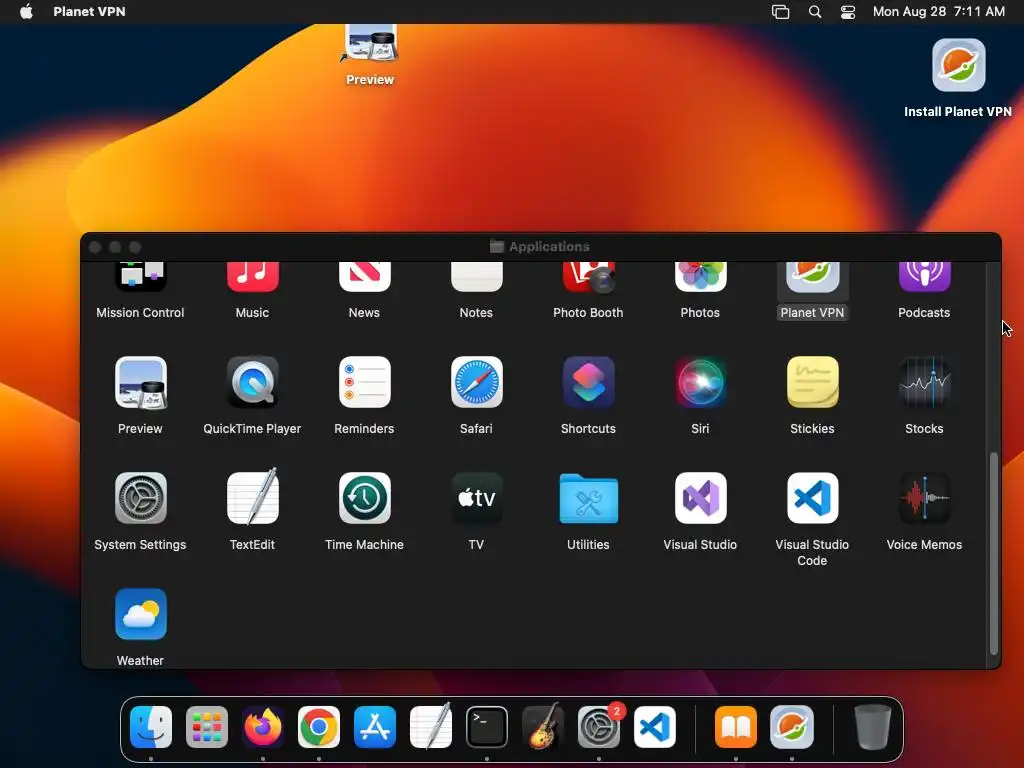Screen dimensions: 1024x768
Task: Open the Trash in the Dock
Action: pos(872,726)
